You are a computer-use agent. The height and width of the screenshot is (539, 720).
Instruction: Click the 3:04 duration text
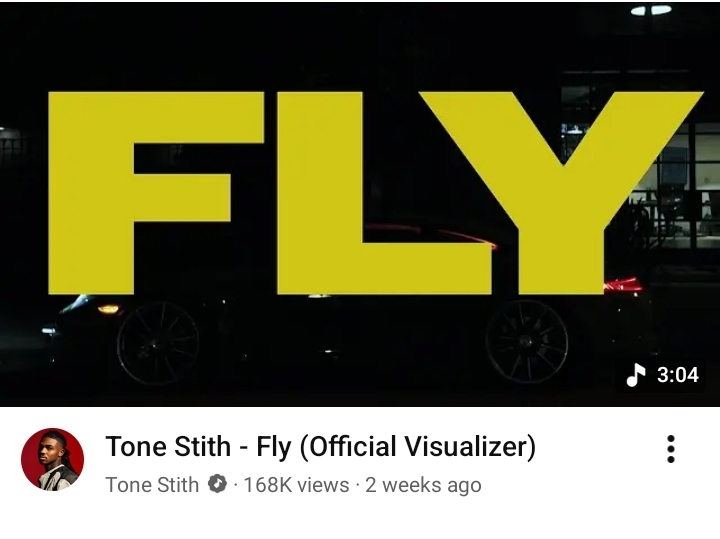coord(677,375)
